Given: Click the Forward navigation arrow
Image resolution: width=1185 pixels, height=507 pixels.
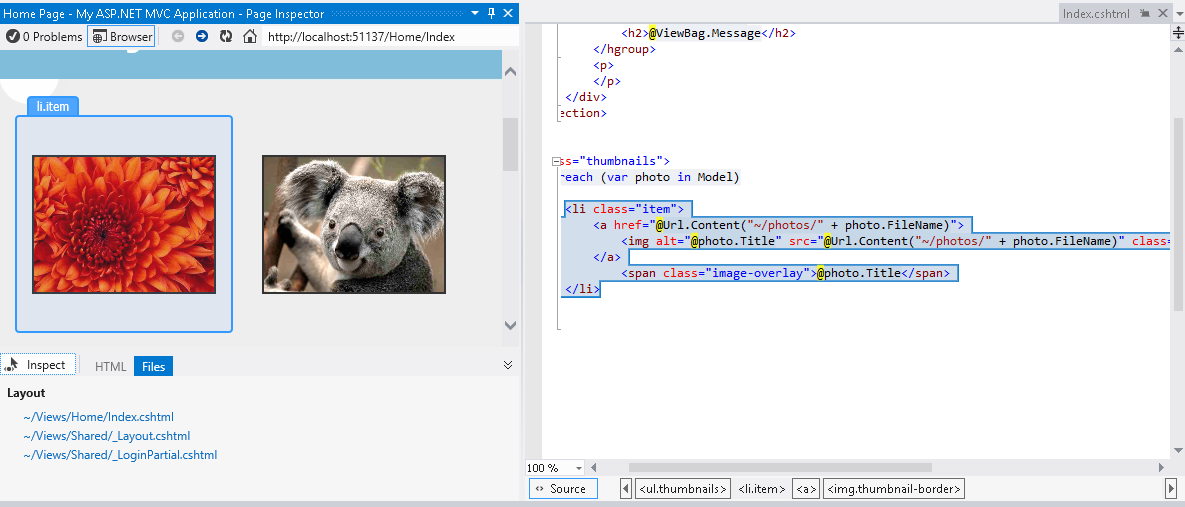Looking at the screenshot, I should coord(202,37).
